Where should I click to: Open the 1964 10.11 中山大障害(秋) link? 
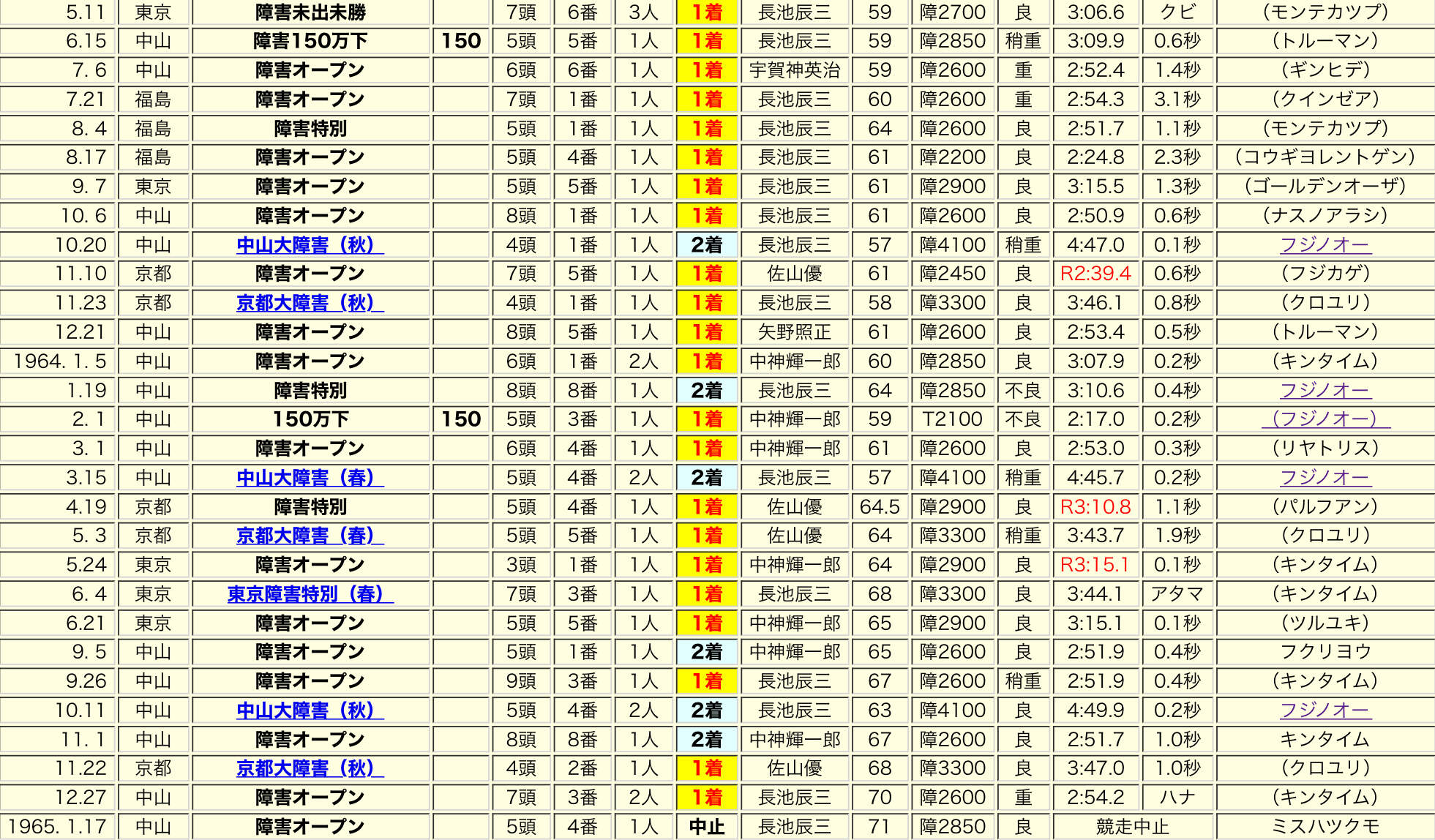[310, 710]
